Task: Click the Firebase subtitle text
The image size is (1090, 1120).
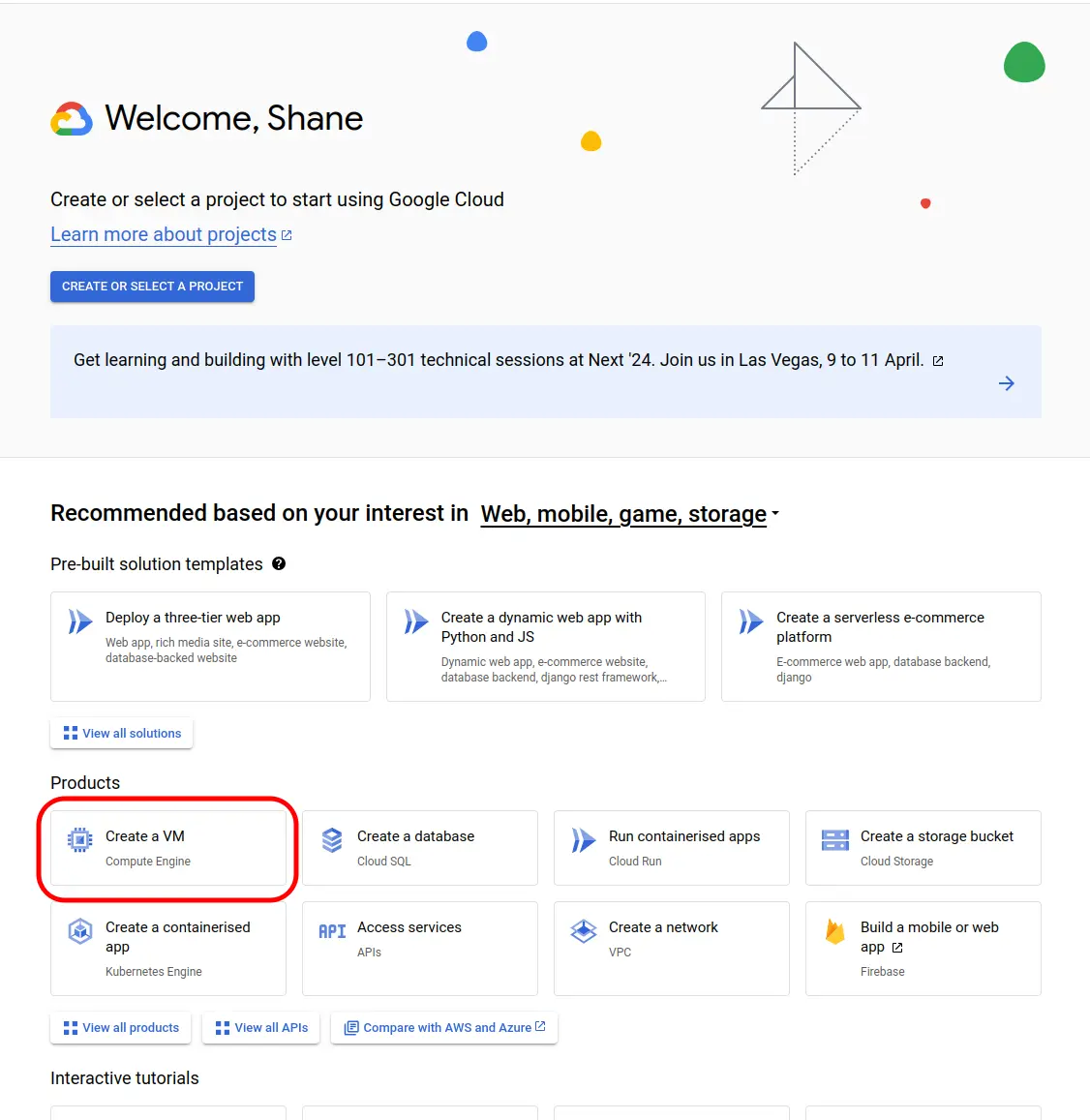Action: (882, 972)
